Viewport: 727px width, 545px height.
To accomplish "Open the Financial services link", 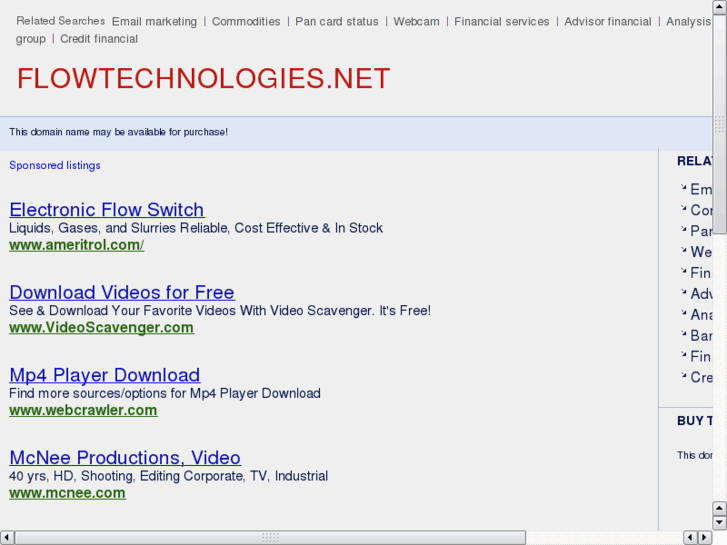I will click(502, 22).
